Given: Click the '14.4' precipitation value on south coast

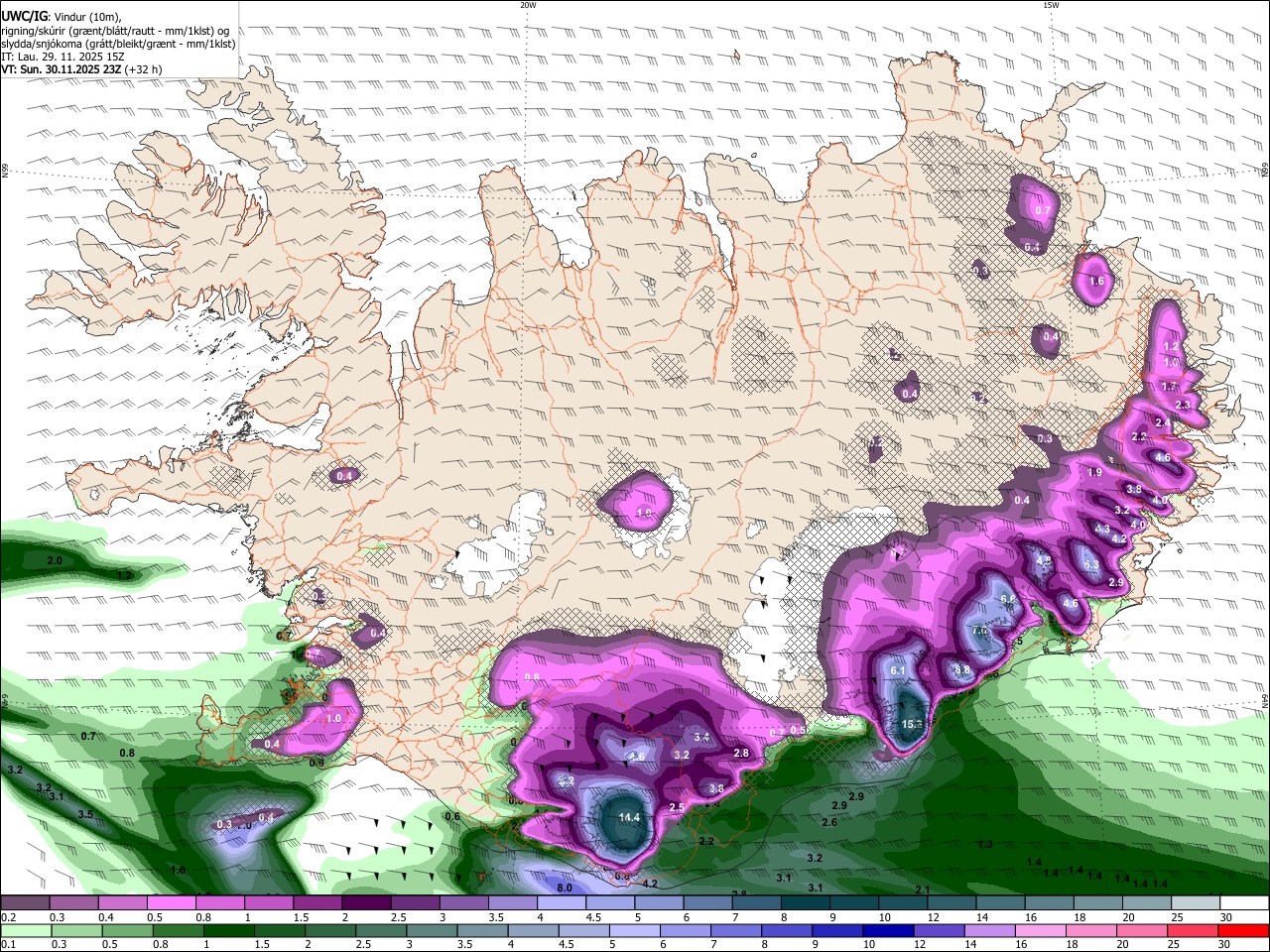Looking at the screenshot, I should click(x=629, y=817).
